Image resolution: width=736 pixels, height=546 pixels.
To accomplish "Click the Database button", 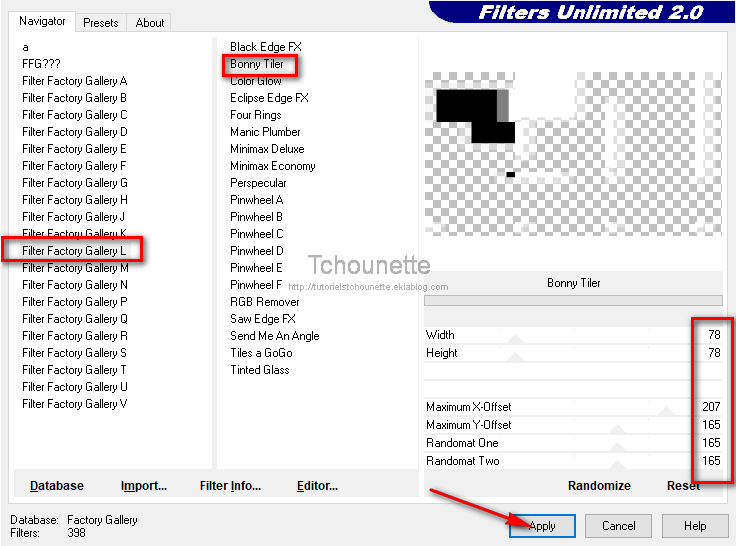I will pos(57,486).
